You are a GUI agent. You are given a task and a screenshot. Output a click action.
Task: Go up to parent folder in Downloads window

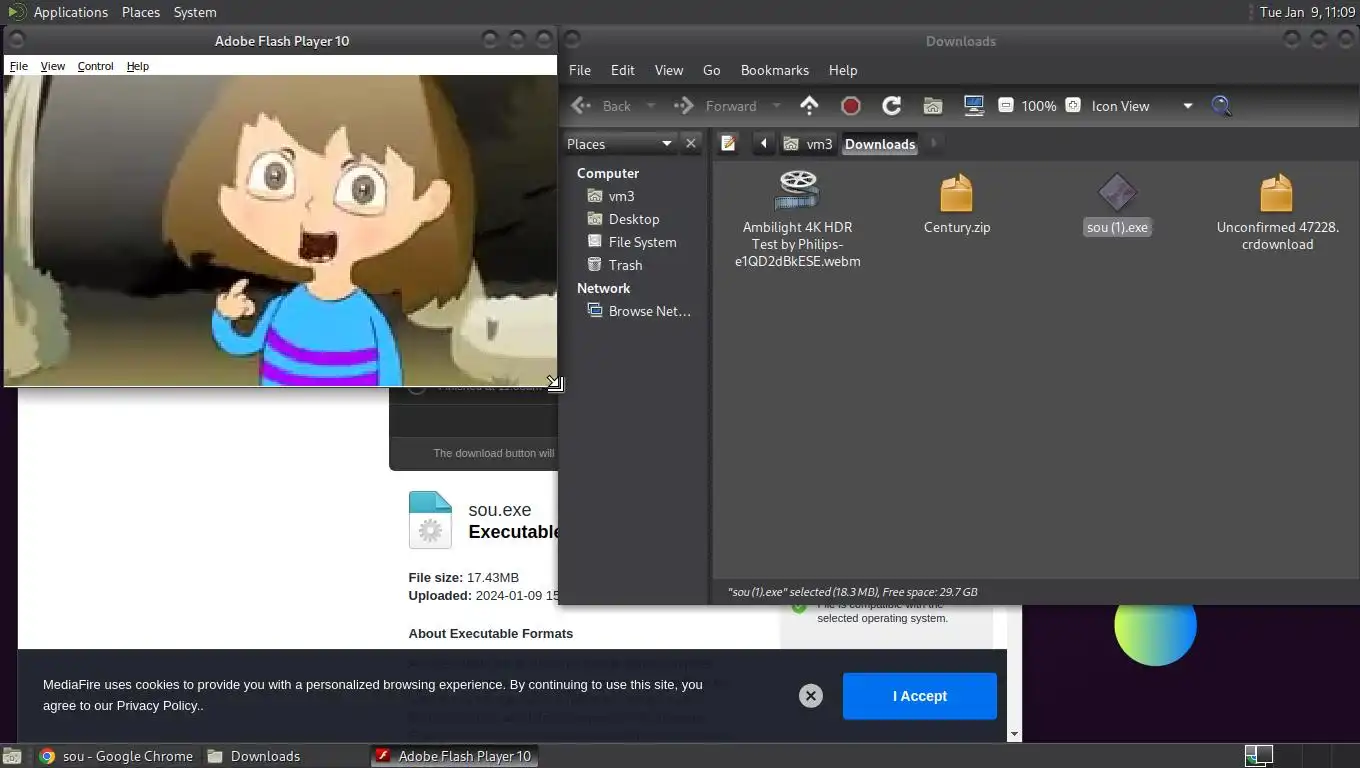[809, 106]
